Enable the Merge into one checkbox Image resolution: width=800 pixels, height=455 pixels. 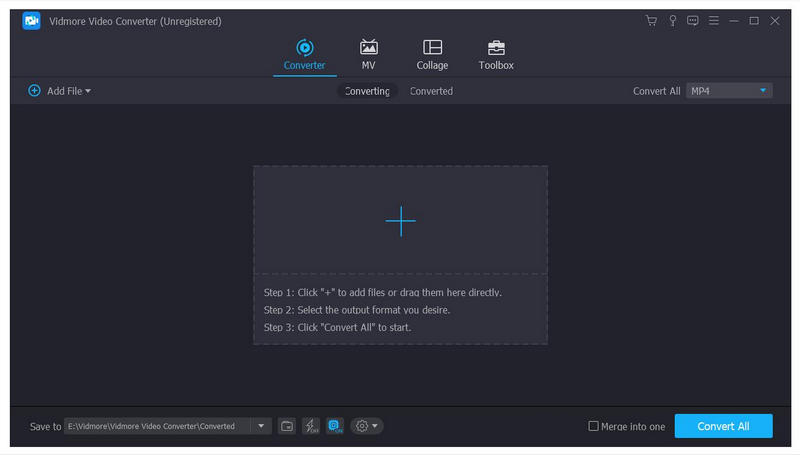(594, 426)
